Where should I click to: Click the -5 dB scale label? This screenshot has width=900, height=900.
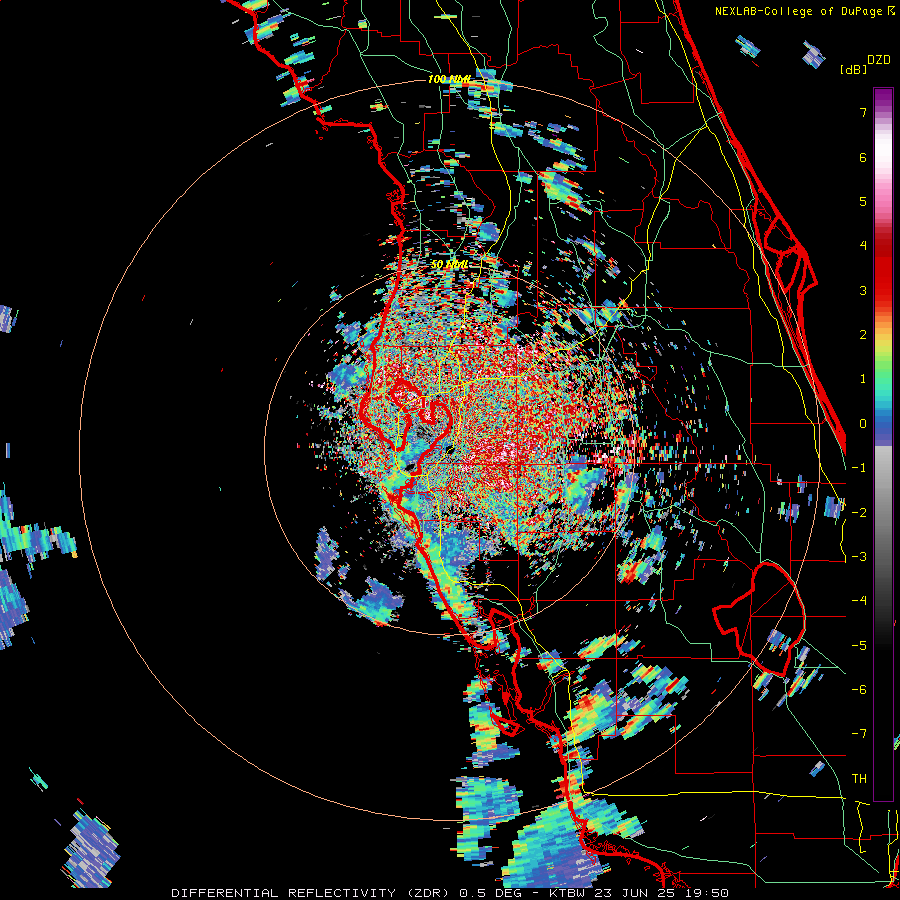[859, 645]
